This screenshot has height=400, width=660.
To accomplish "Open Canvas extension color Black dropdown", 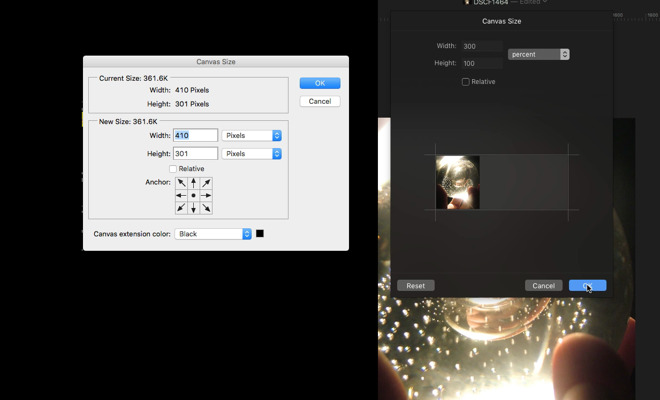I will [x=213, y=234].
